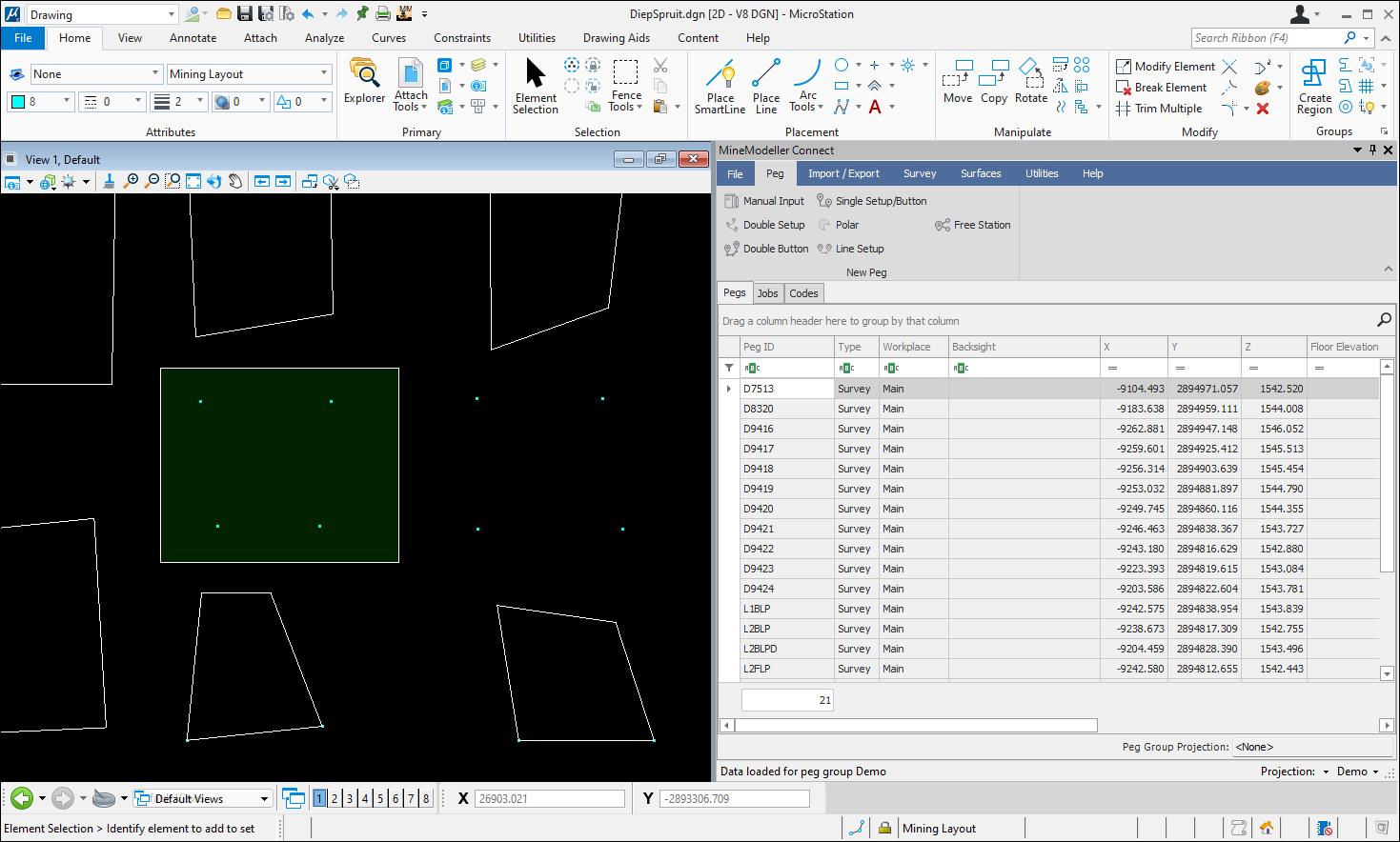1400x842 pixels.
Task: Click the Zoom In magnifier icon
Action: pos(132,181)
